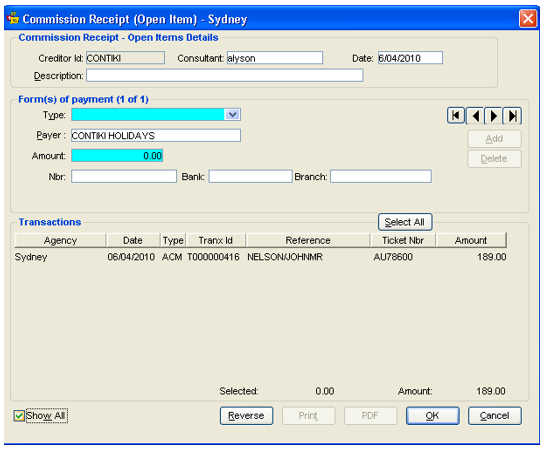This screenshot has height=449, width=545.
Task: Click the disabled PDF button
Action: (x=370, y=416)
